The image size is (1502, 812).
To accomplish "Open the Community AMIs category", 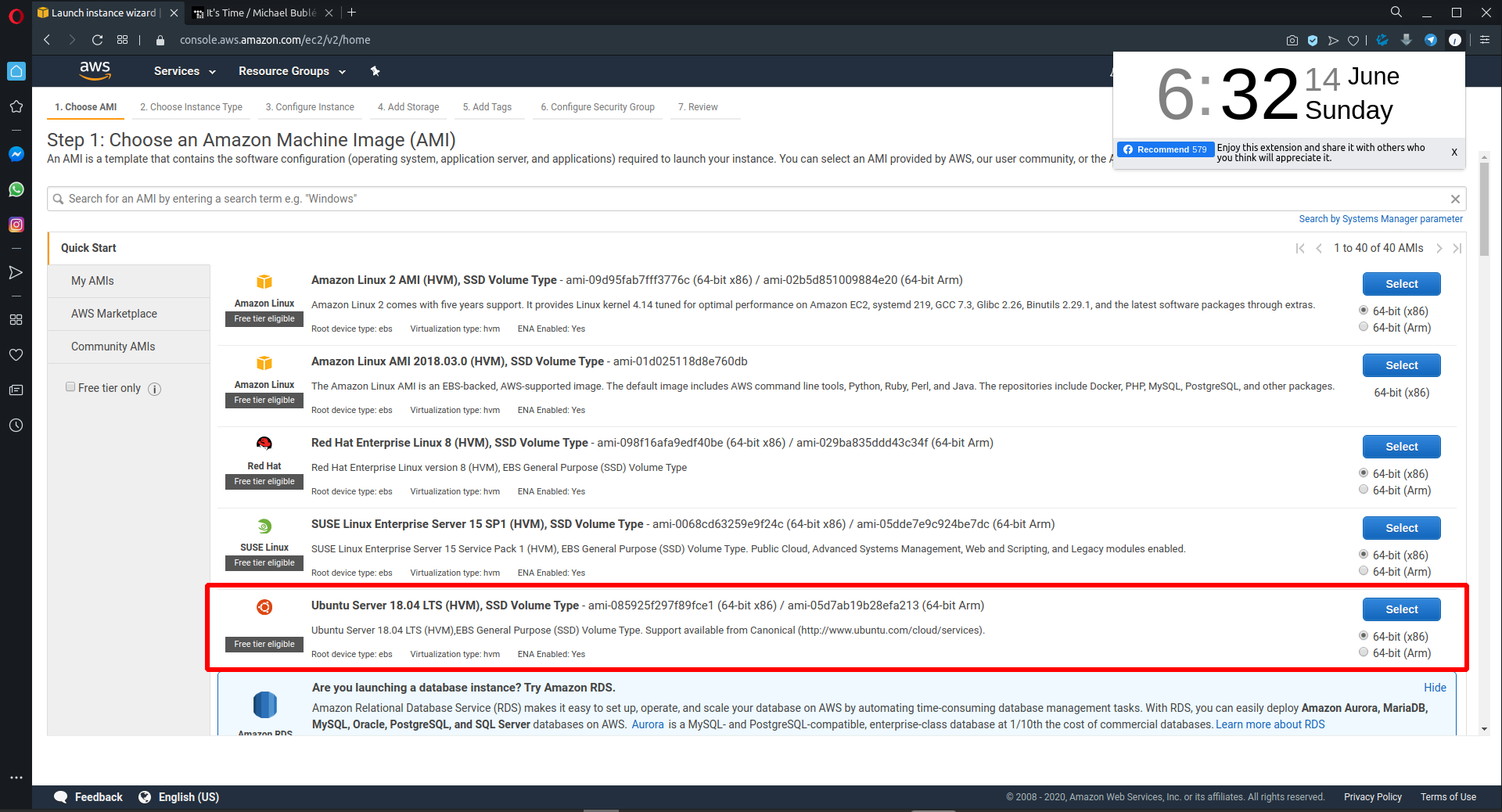I will point(129,347).
